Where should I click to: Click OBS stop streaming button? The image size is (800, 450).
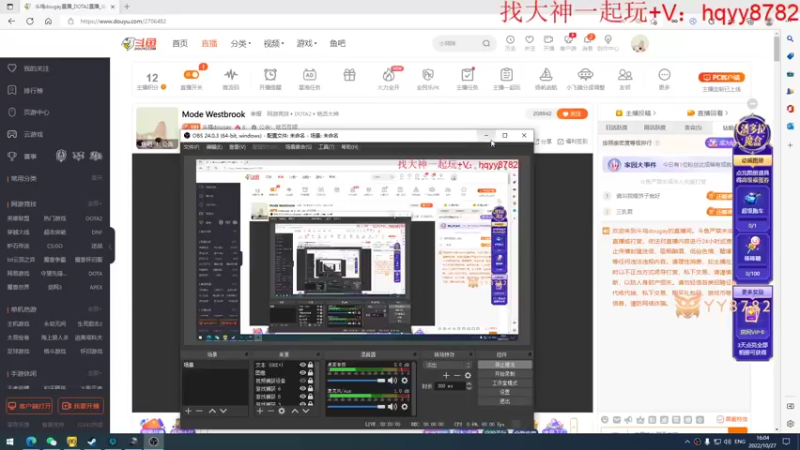click(505, 365)
